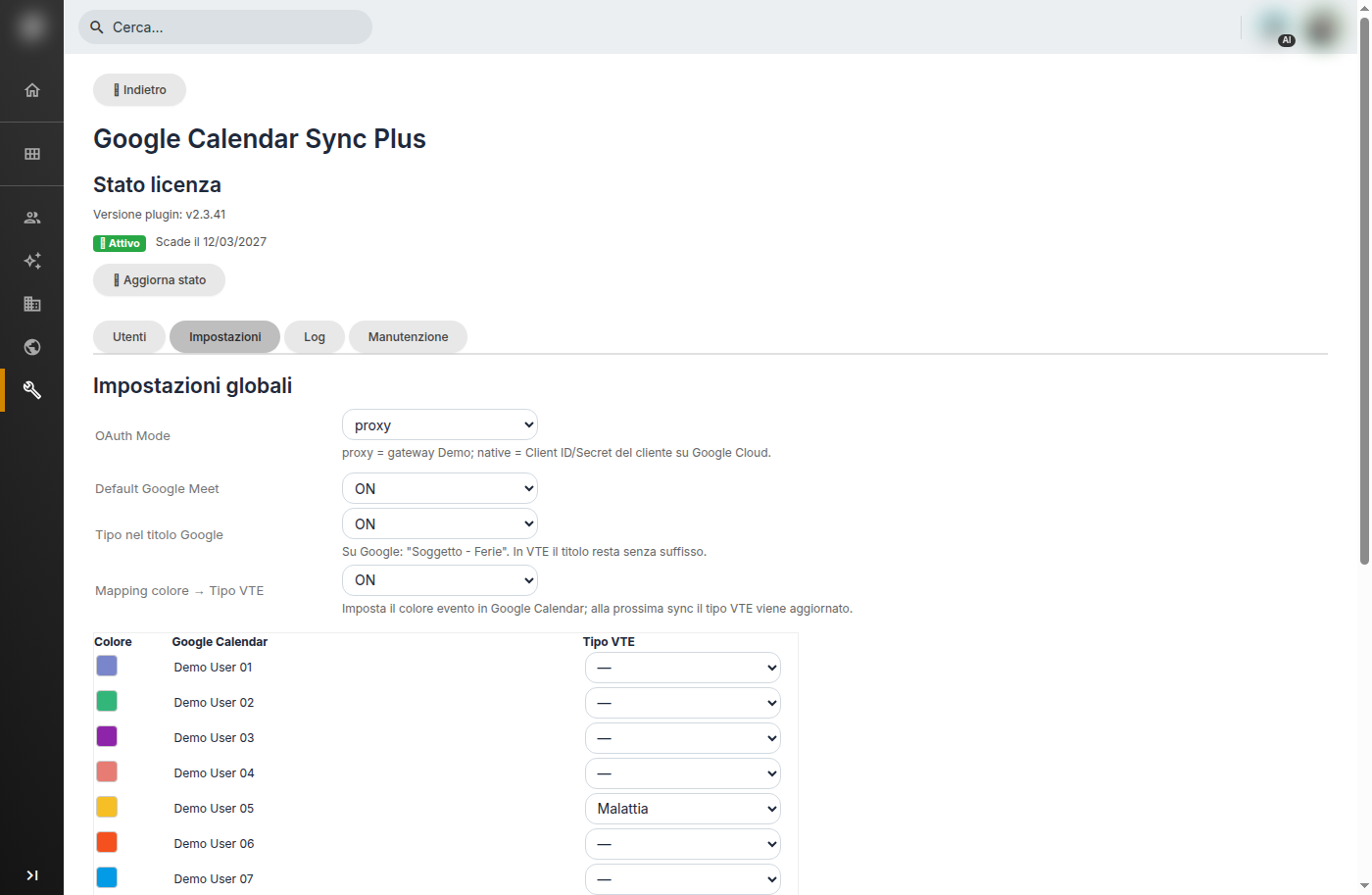Choose Tipo VTE for Demo User 01
This screenshot has height=895, width=1372.
point(683,668)
